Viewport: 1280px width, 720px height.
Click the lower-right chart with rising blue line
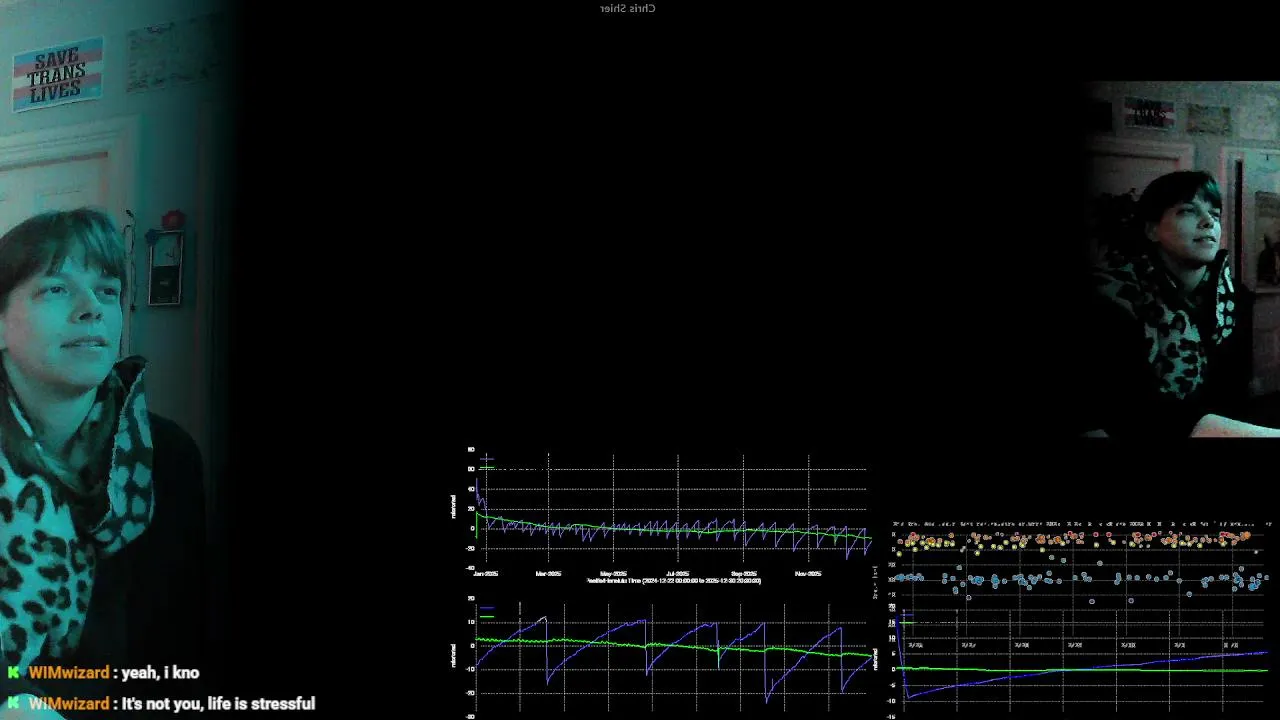click(x=1080, y=660)
